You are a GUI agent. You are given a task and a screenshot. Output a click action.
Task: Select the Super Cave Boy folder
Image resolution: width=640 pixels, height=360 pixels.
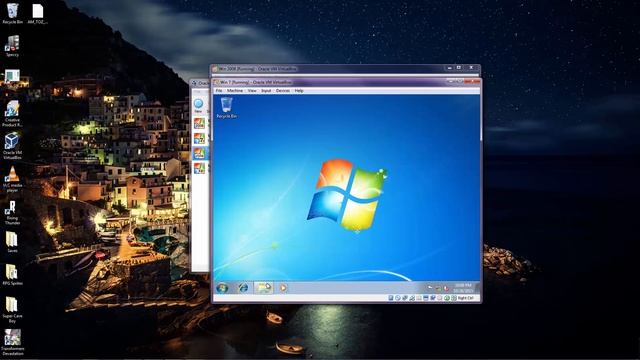click(12, 310)
